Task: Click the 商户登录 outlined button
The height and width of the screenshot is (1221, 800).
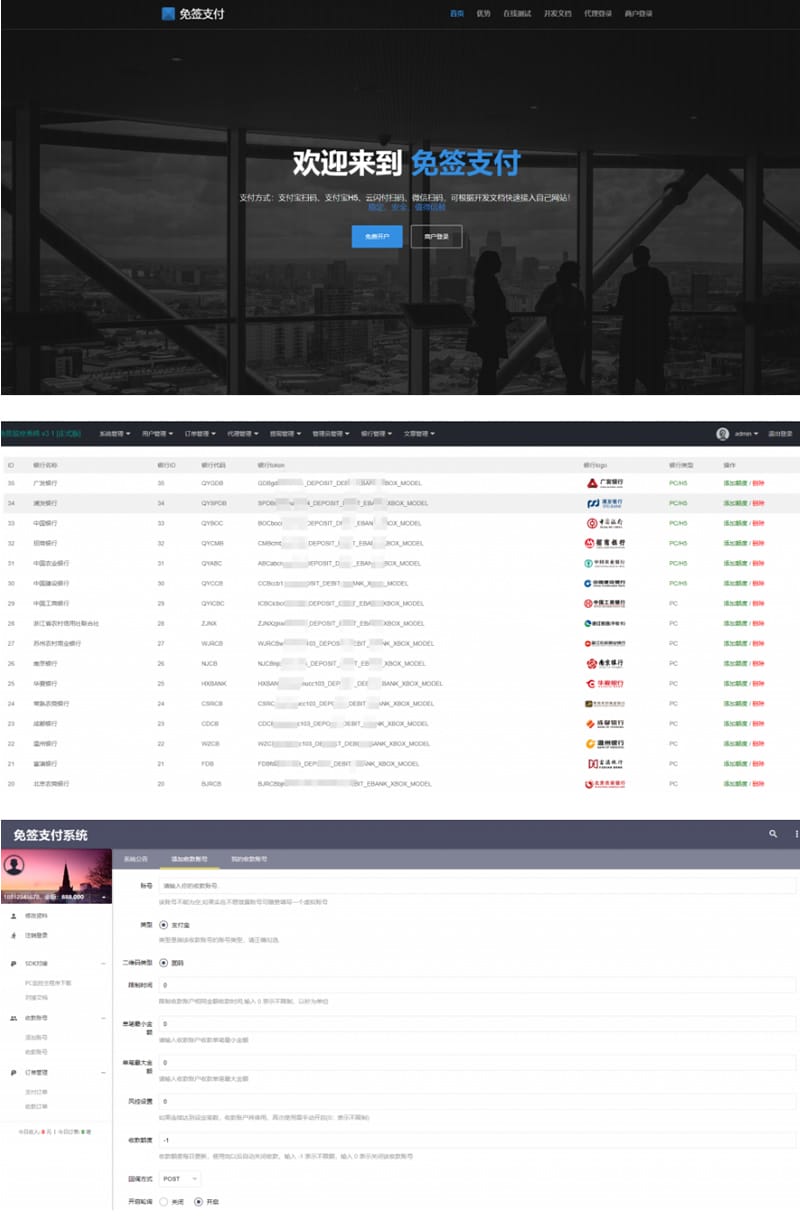Action: 436,236
